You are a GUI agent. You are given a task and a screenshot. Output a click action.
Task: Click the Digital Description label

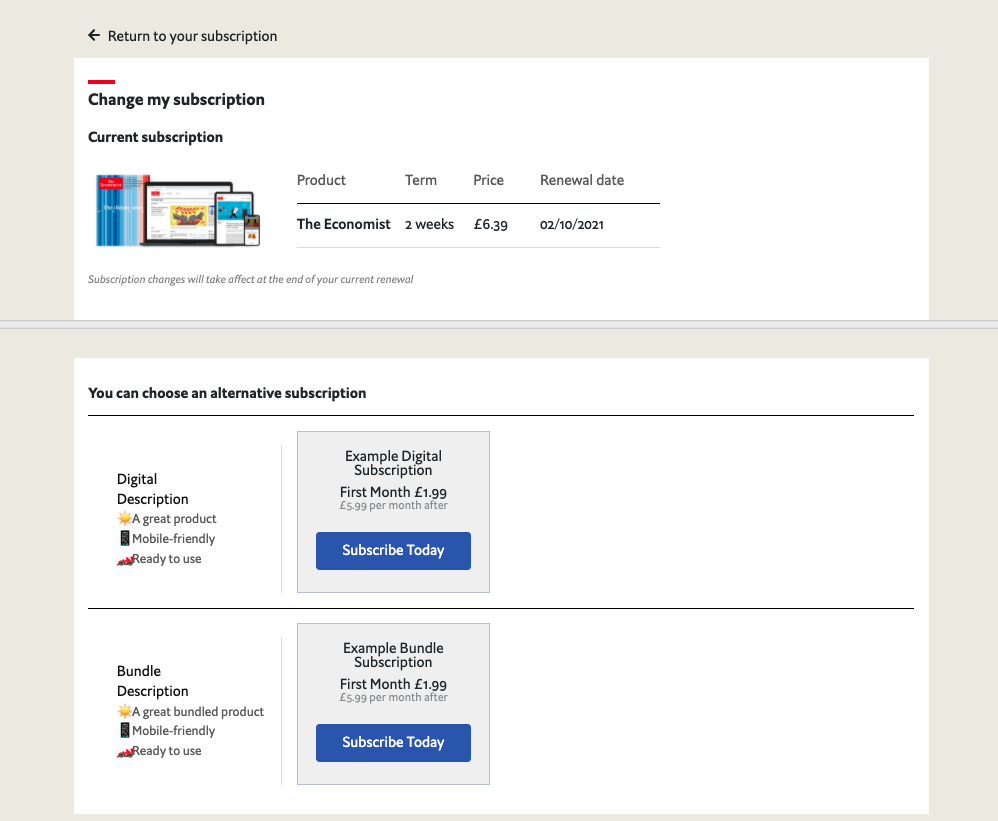[x=153, y=489]
